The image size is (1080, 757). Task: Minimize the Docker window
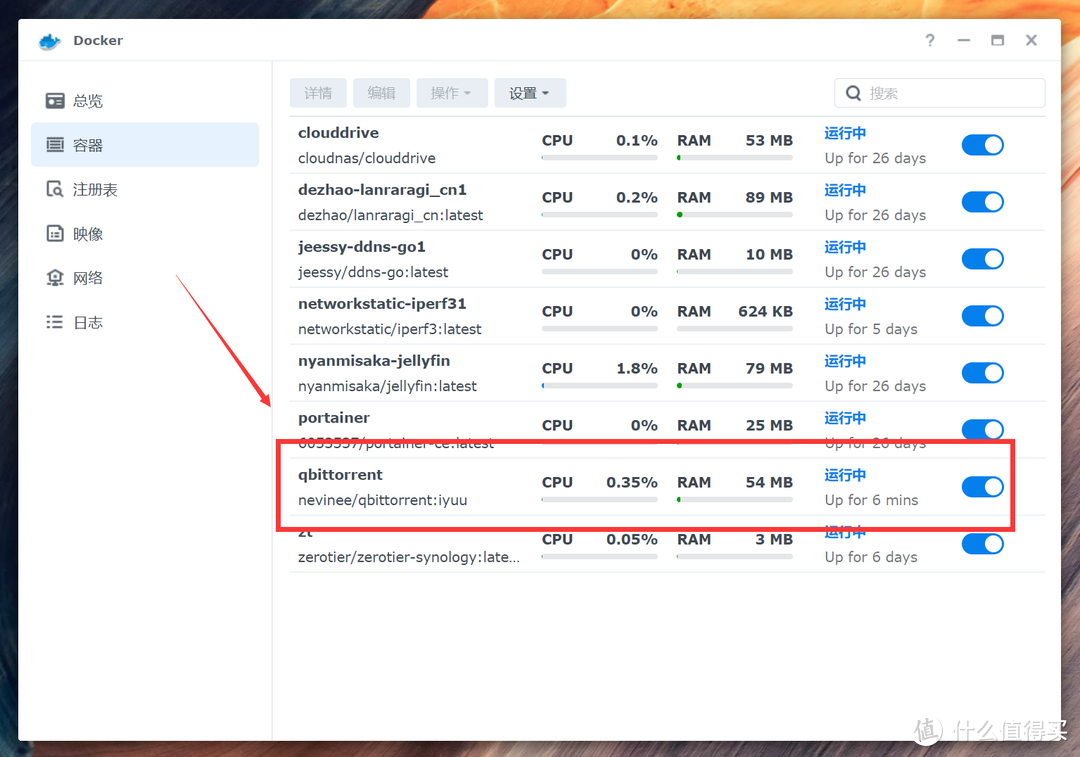click(964, 41)
